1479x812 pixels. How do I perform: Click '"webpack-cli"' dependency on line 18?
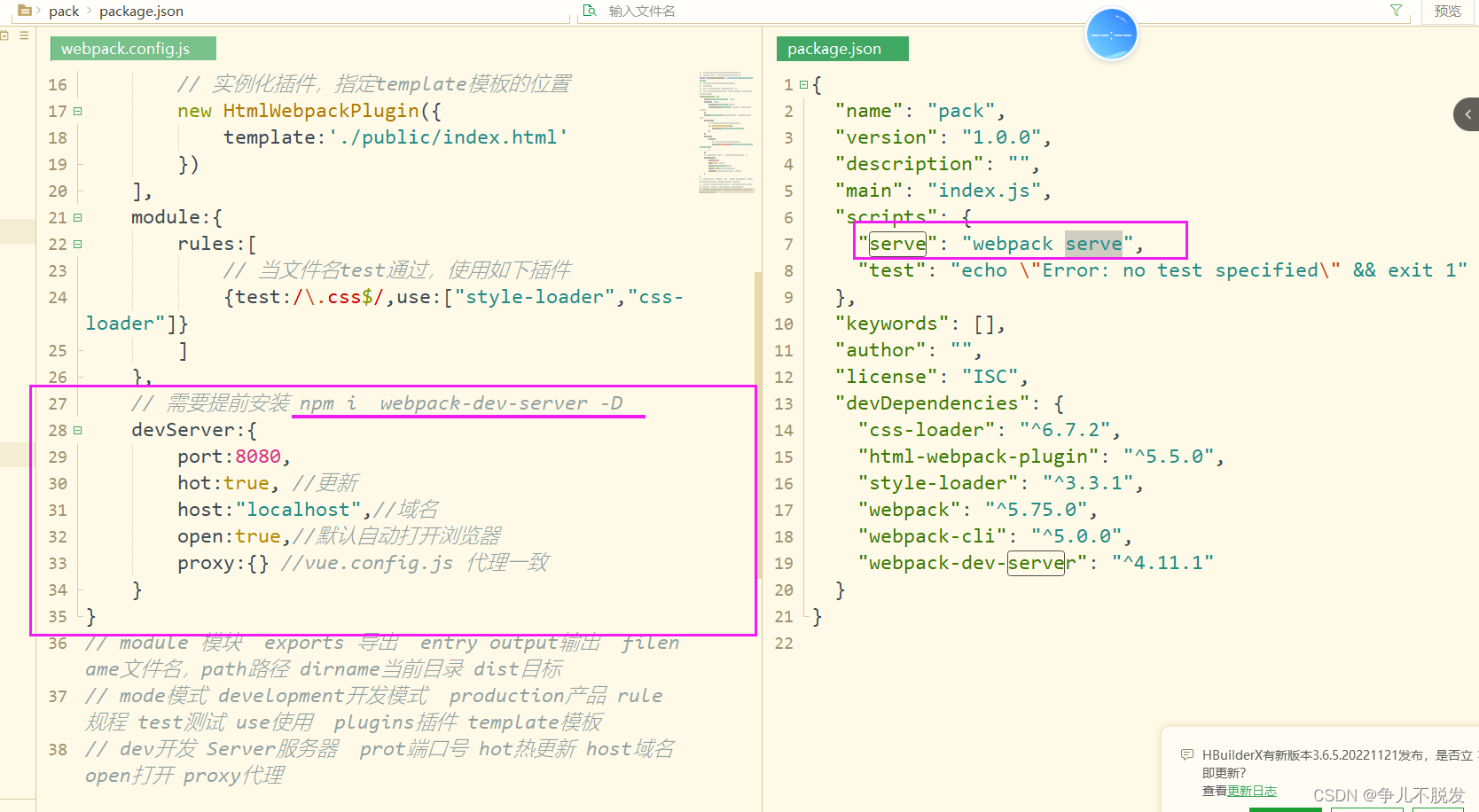coord(933,536)
